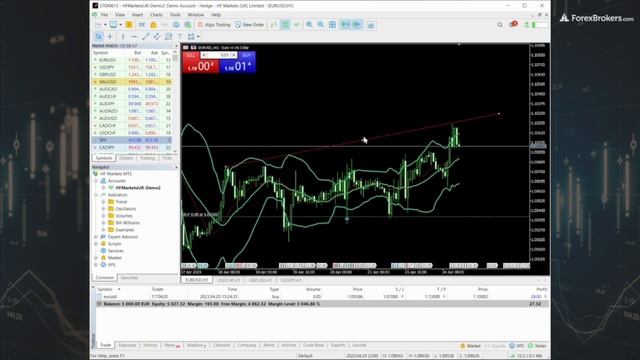Open the notifications icon with red badge
This screenshot has width=640, height=360.
pyautogui.click(x=513, y=24)
